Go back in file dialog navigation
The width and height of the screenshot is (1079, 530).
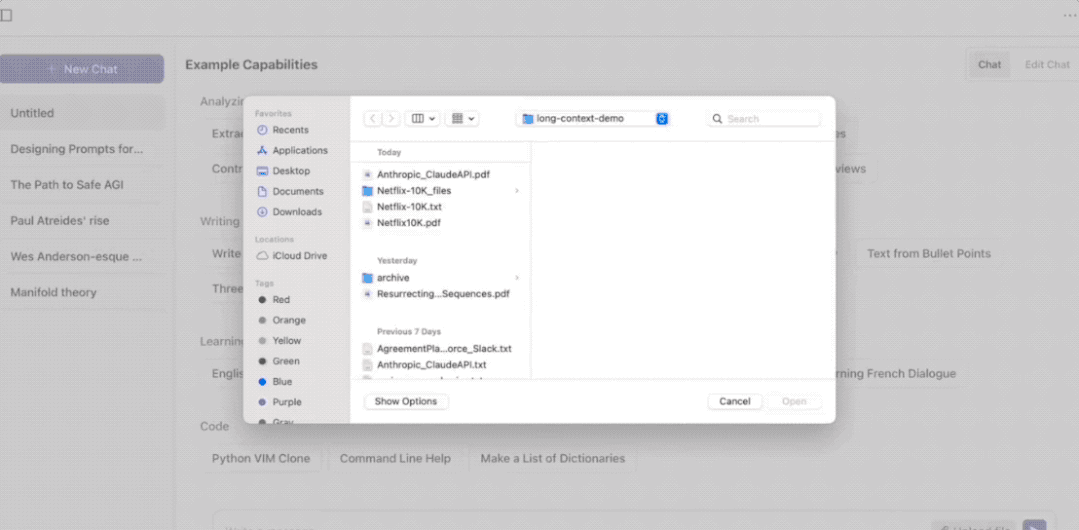point(373,118)
